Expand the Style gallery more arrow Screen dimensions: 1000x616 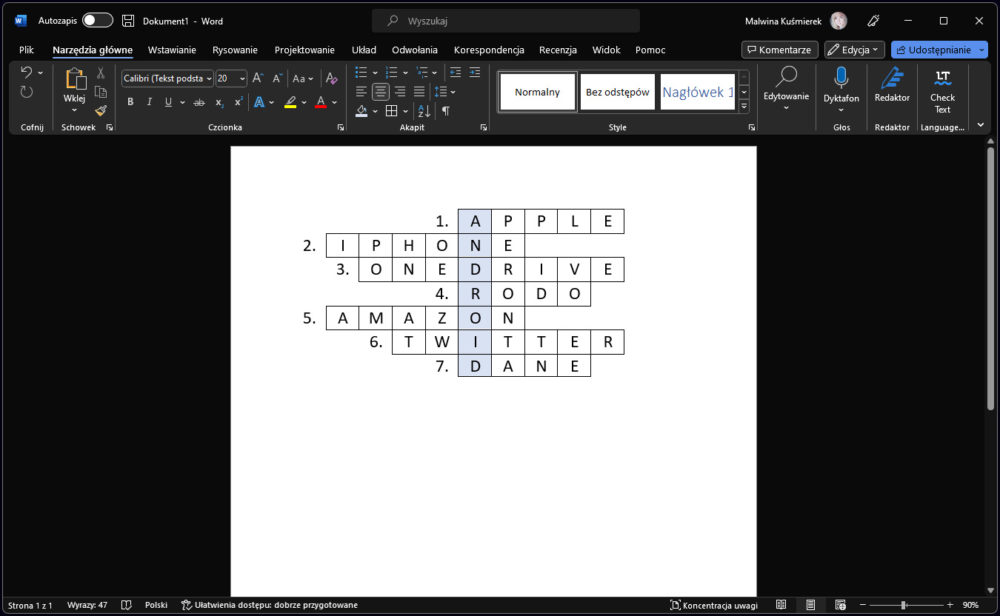744,106
